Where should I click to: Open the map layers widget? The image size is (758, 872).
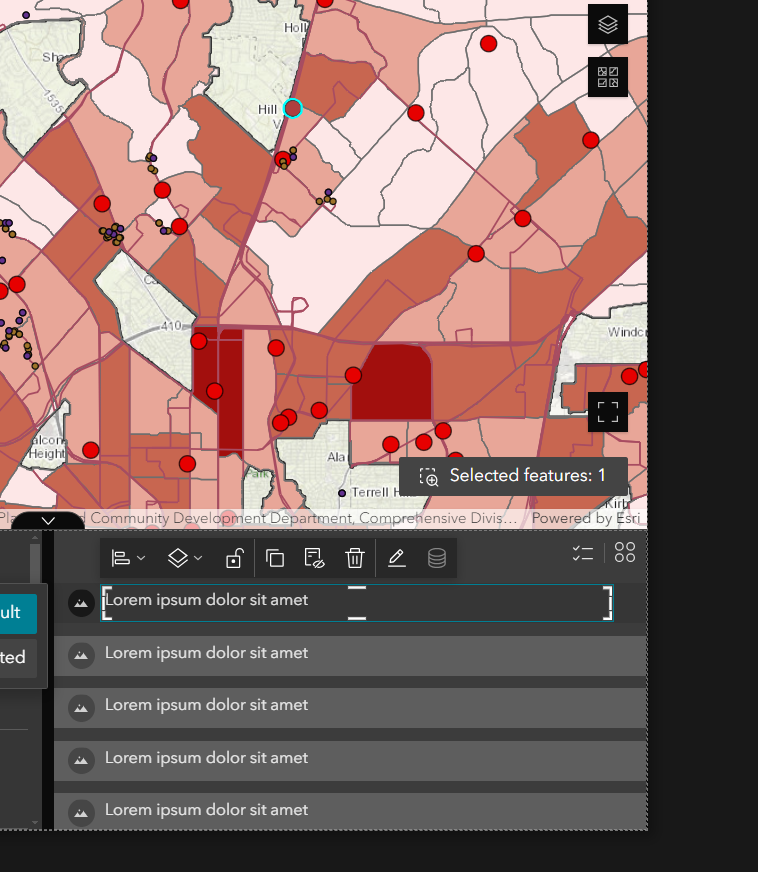(608, 25)
